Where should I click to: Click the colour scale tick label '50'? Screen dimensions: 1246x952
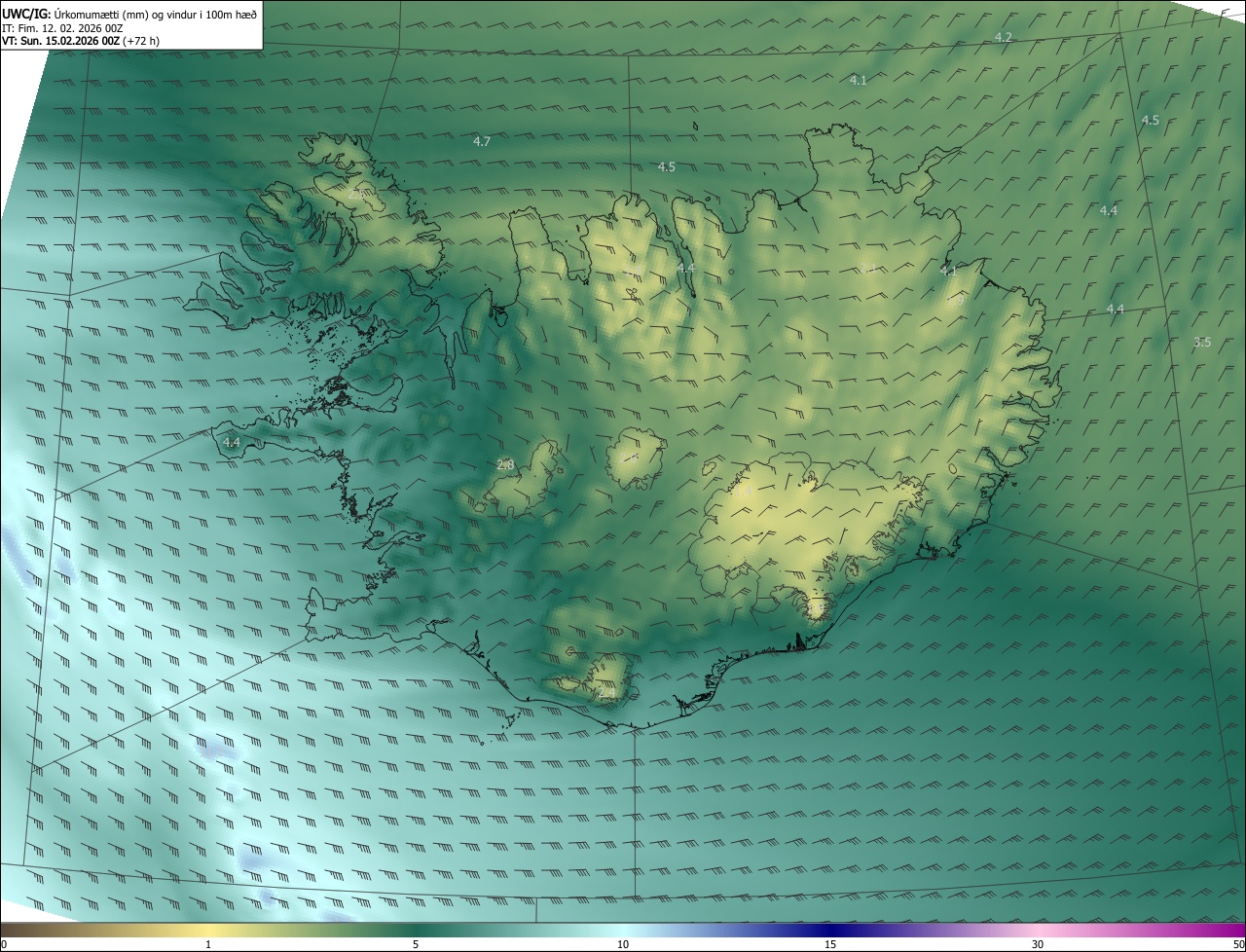[1238, 945]
